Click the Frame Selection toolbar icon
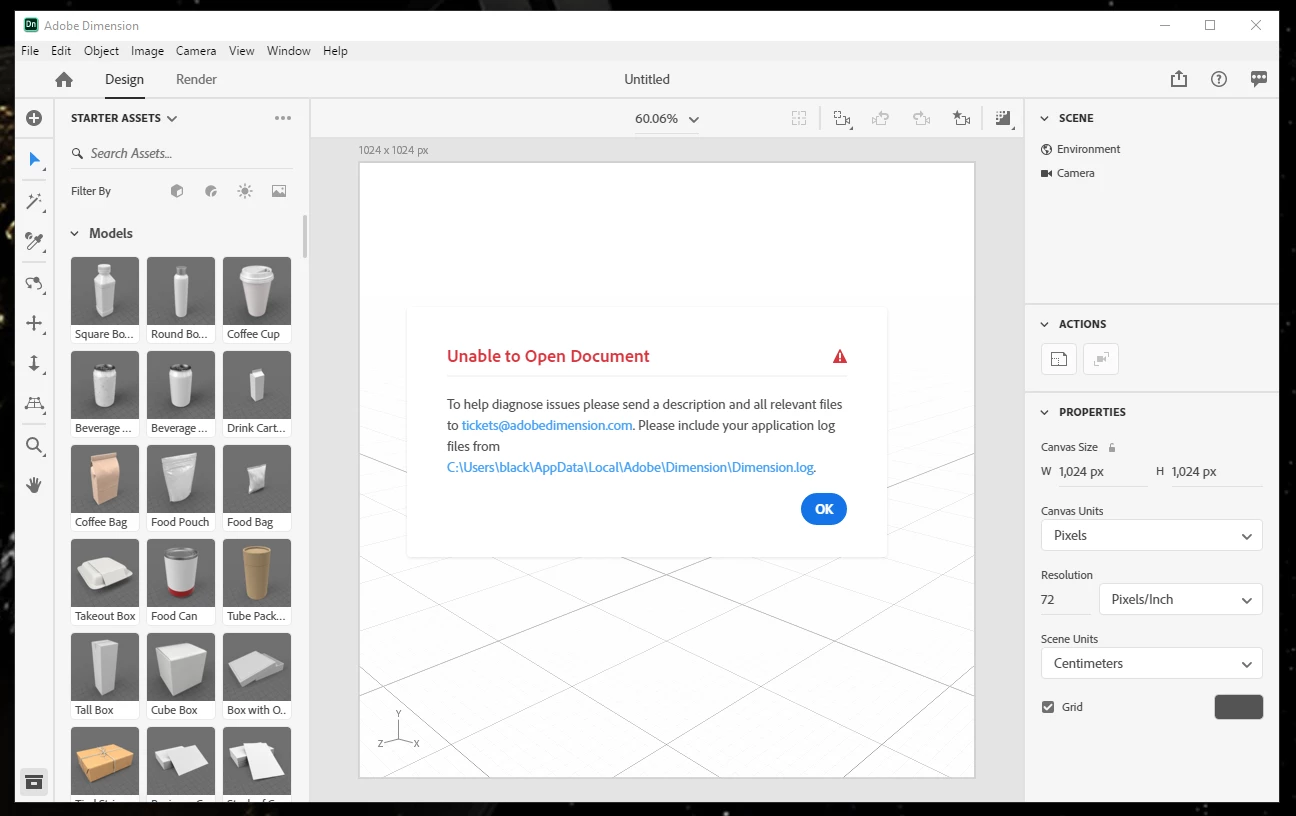 [x=841, y=119]
